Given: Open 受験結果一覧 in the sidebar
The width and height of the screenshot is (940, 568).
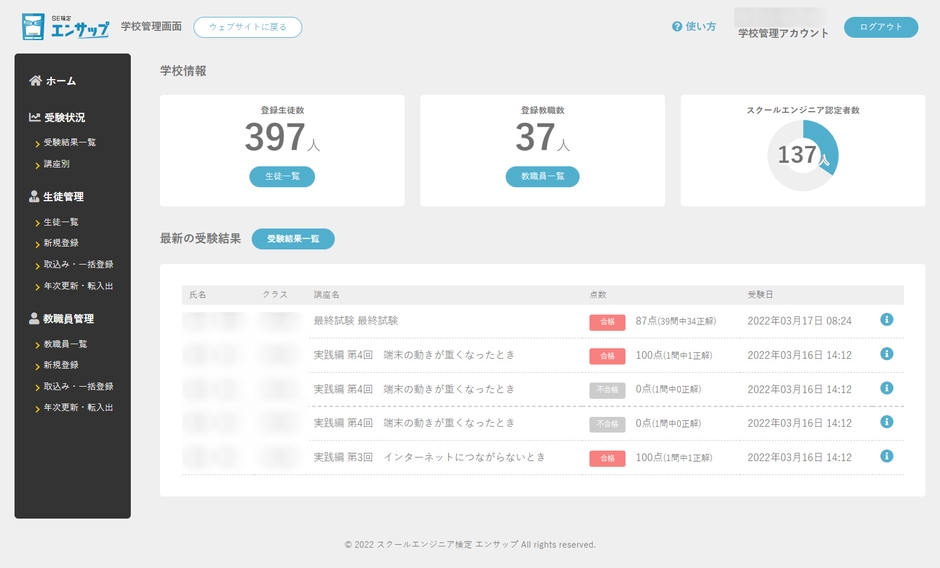Looking at the screenshot, I should [69, 143].
